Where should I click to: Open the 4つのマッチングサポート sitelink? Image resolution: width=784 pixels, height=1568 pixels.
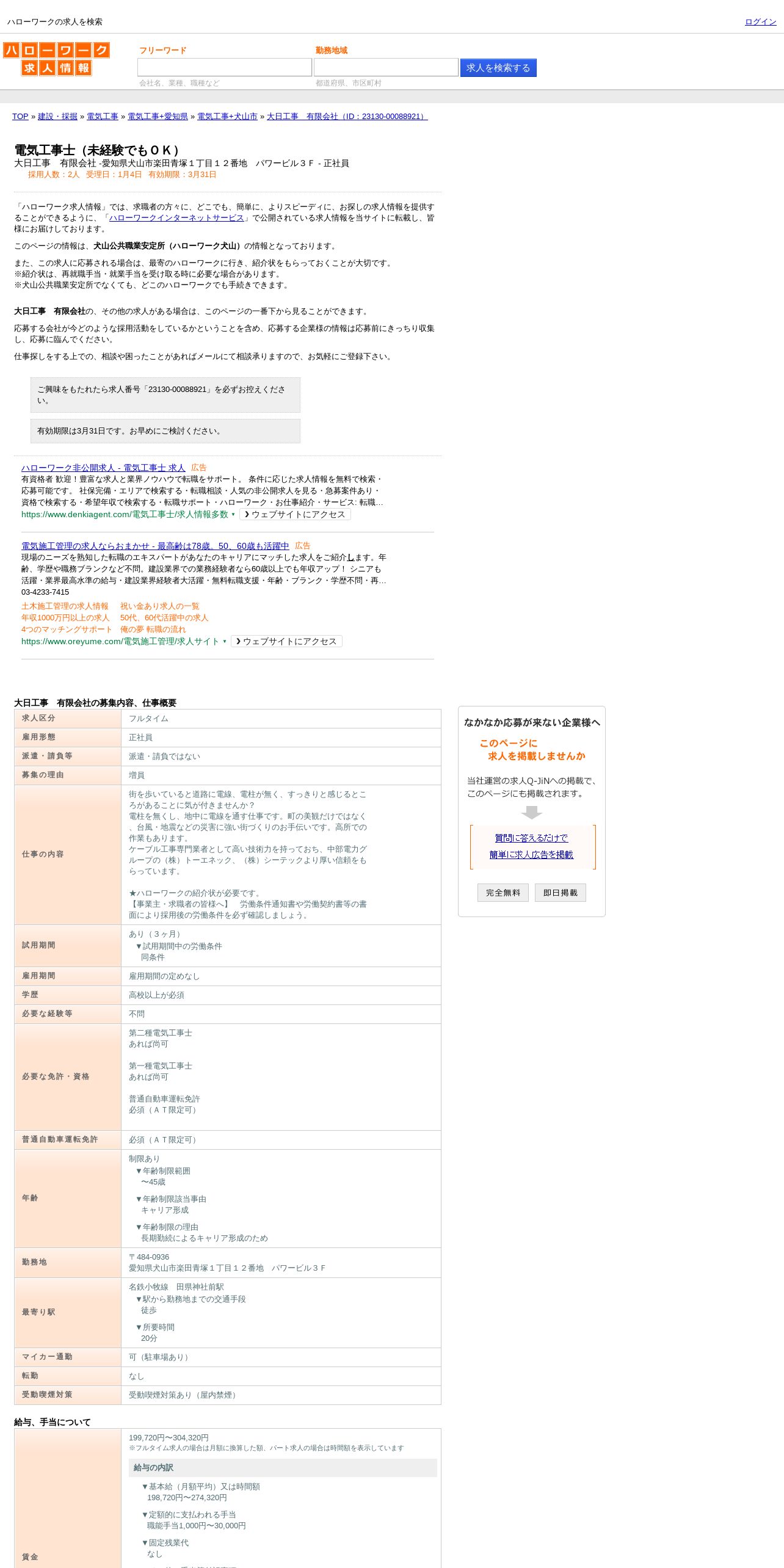(x=67, y=630)
